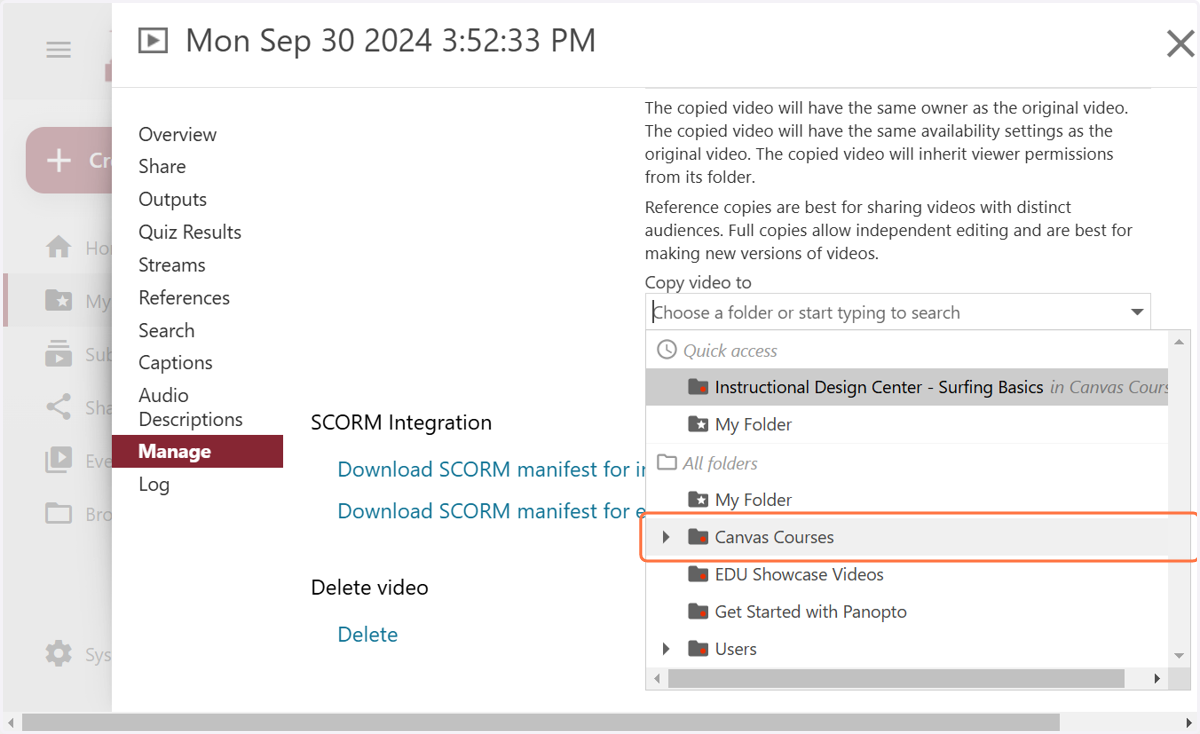The image size is (1200, 734).
Task: Open the References tab
Action: (x=184, y=298)
